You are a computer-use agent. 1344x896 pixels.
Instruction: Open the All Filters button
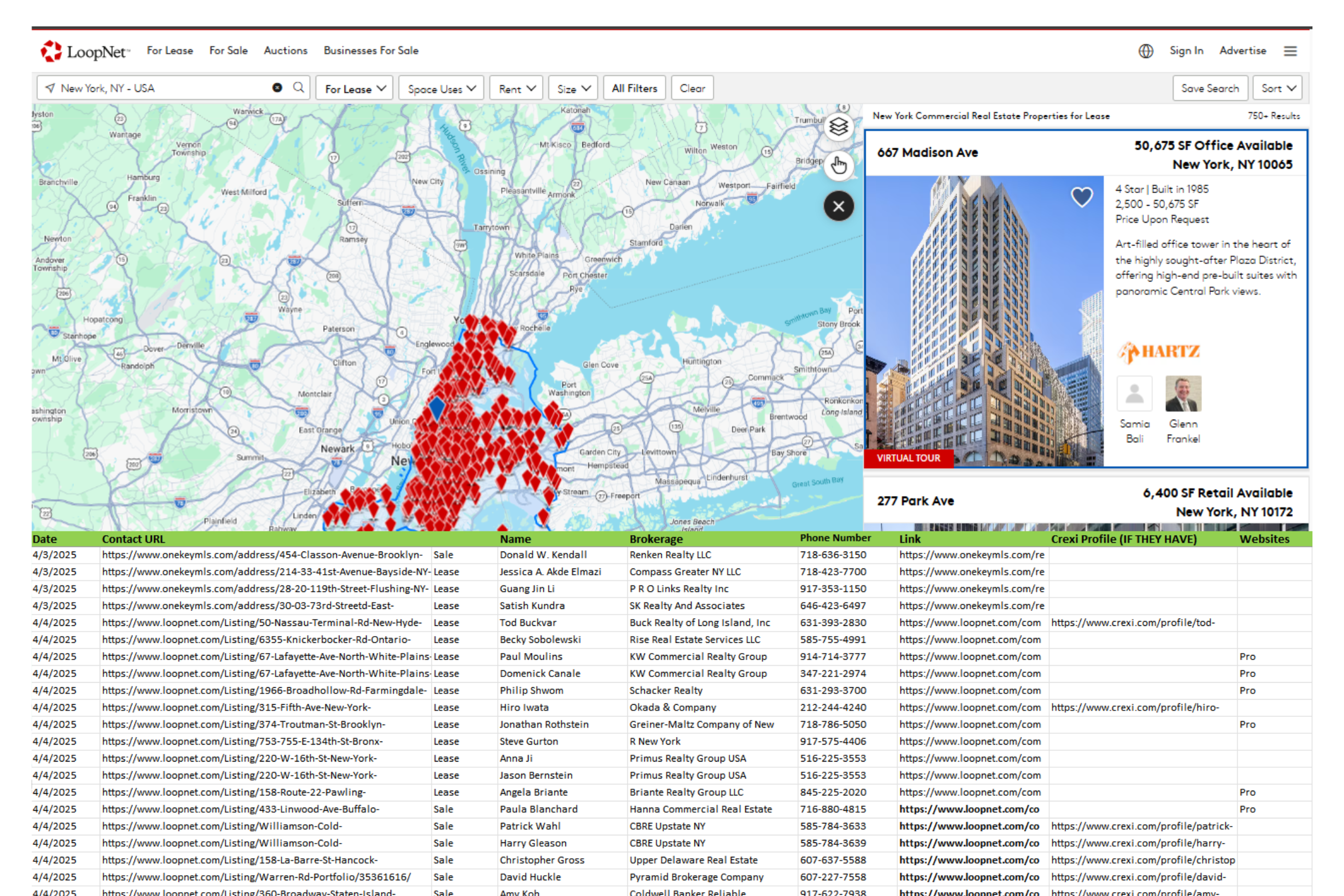pyautogui.click(x=634, y=88)
